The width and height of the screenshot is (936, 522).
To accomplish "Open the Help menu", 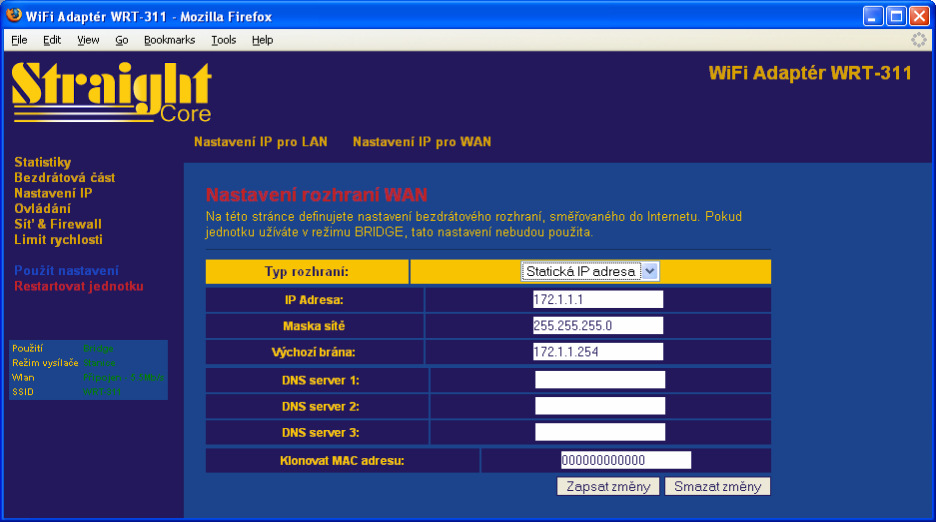I will 262,40.
